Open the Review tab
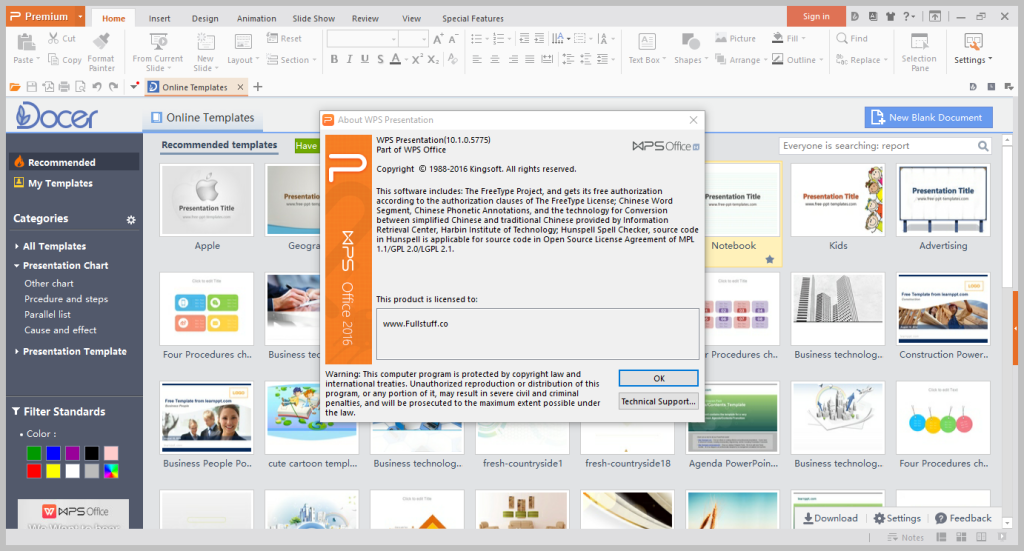 [x=365, y=18]
